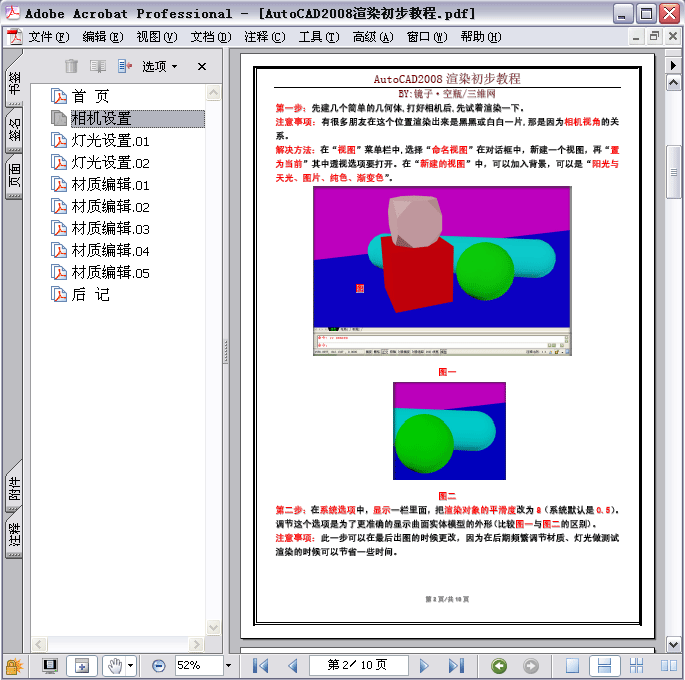
Task: Select continuous page layout
Action: coord(604,666)
